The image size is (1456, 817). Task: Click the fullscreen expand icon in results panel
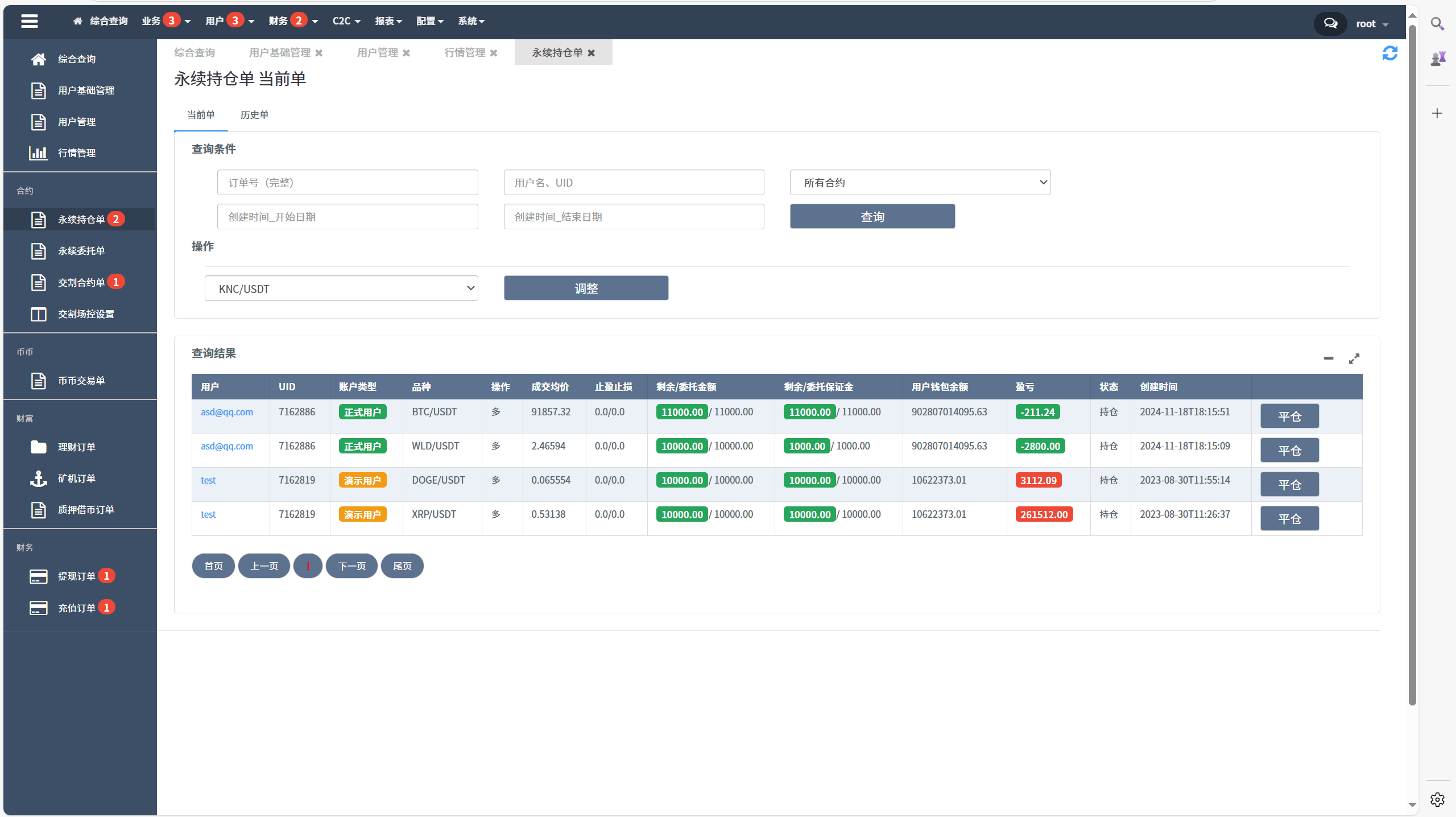tap(1354, 358)
